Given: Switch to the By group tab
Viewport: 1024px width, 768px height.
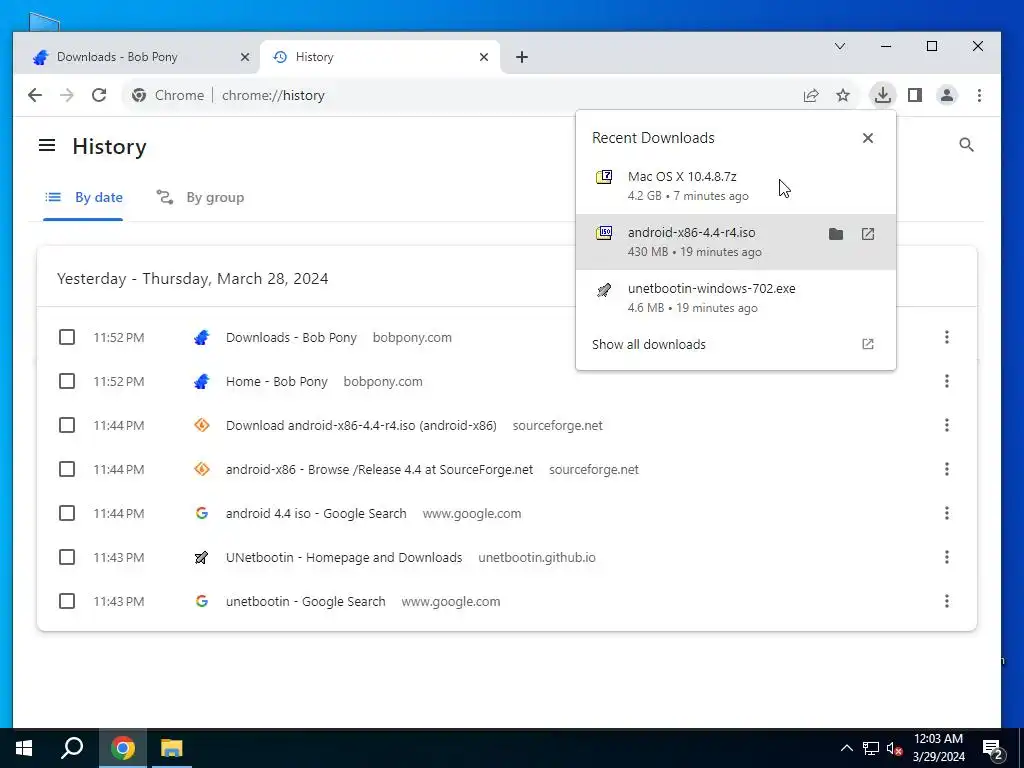Looking at the screenshot, I should coord(200,197).
